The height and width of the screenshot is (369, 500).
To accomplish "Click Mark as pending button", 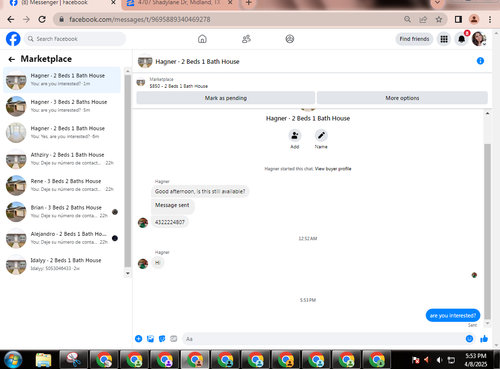I will click(226, 98).
